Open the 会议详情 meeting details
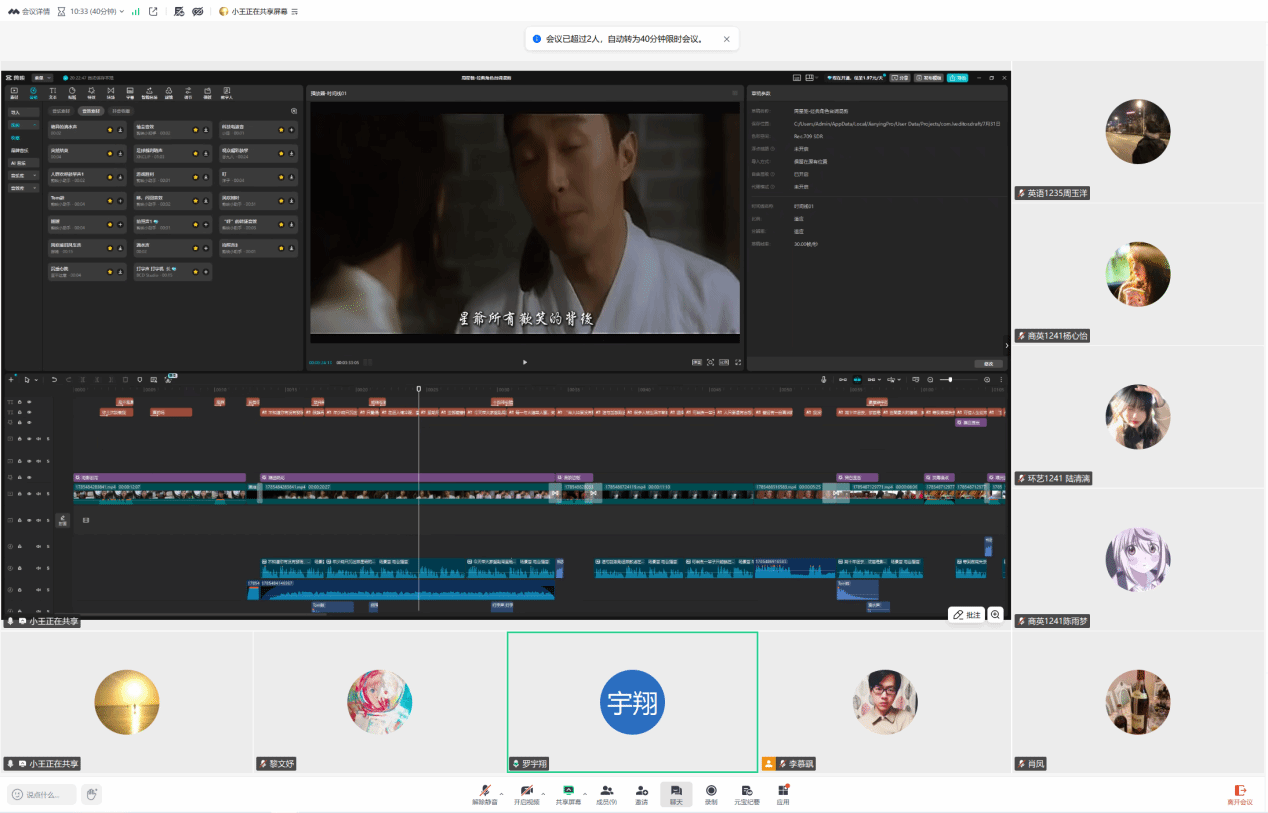The height and width of the screenshot is (813, 1268). (x=27, y=11)
